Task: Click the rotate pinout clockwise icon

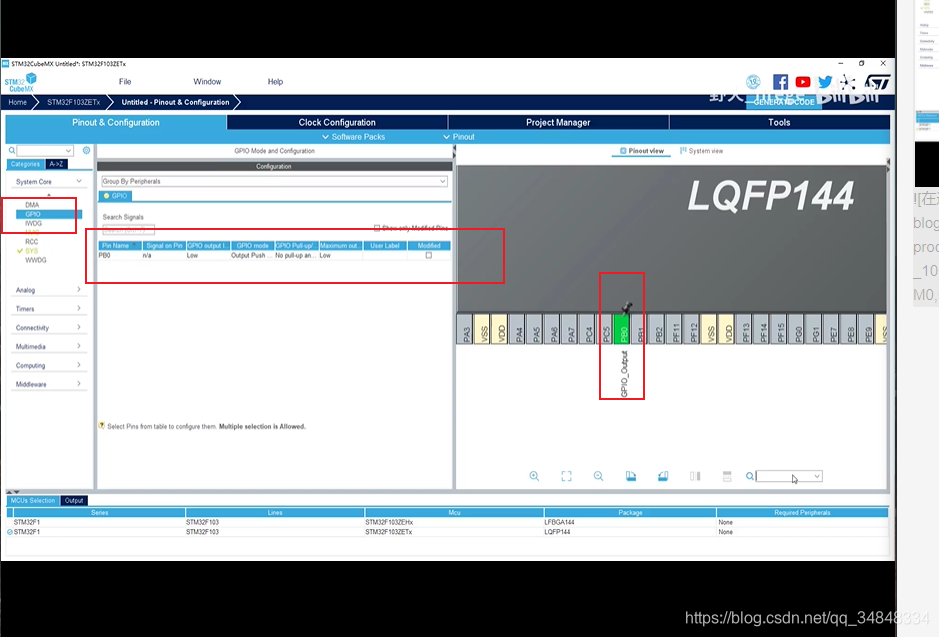Action: tap(631, 476)
